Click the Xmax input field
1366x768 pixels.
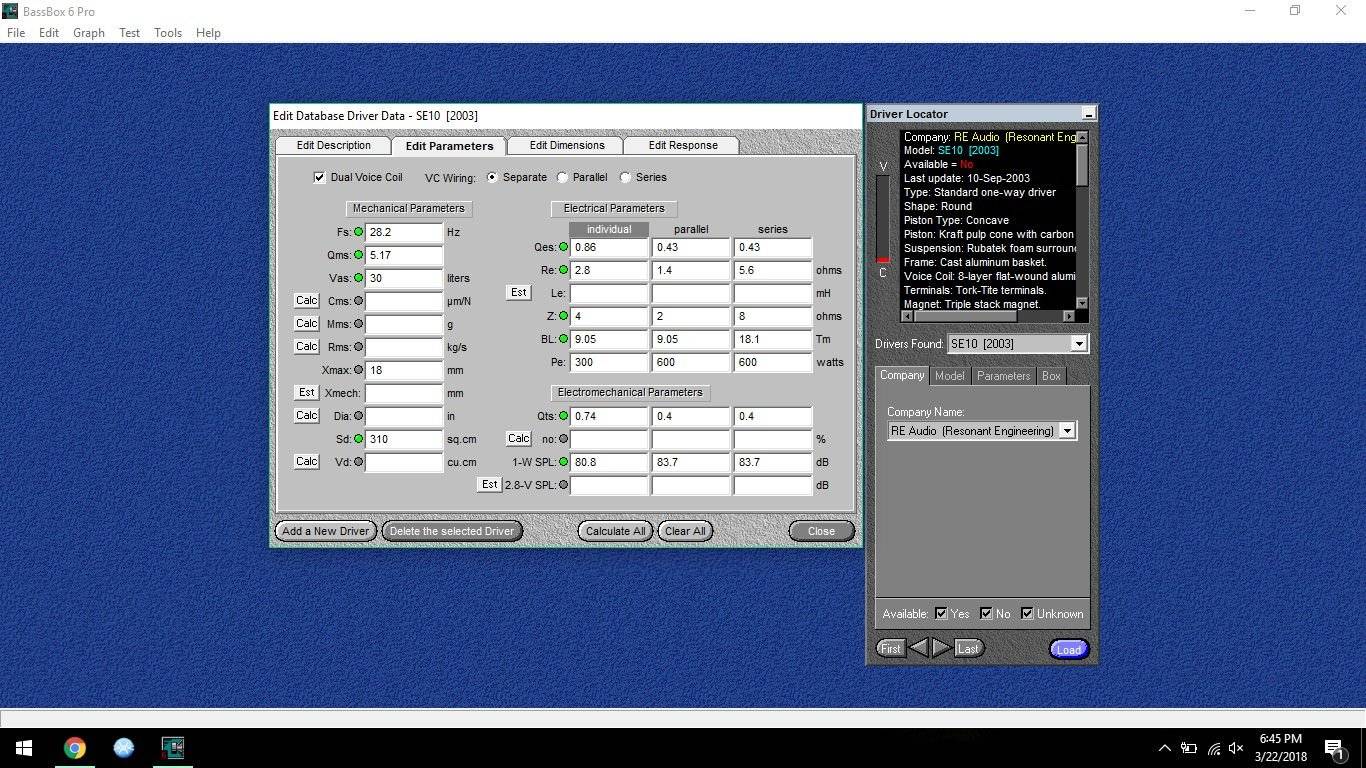[404, 370]
